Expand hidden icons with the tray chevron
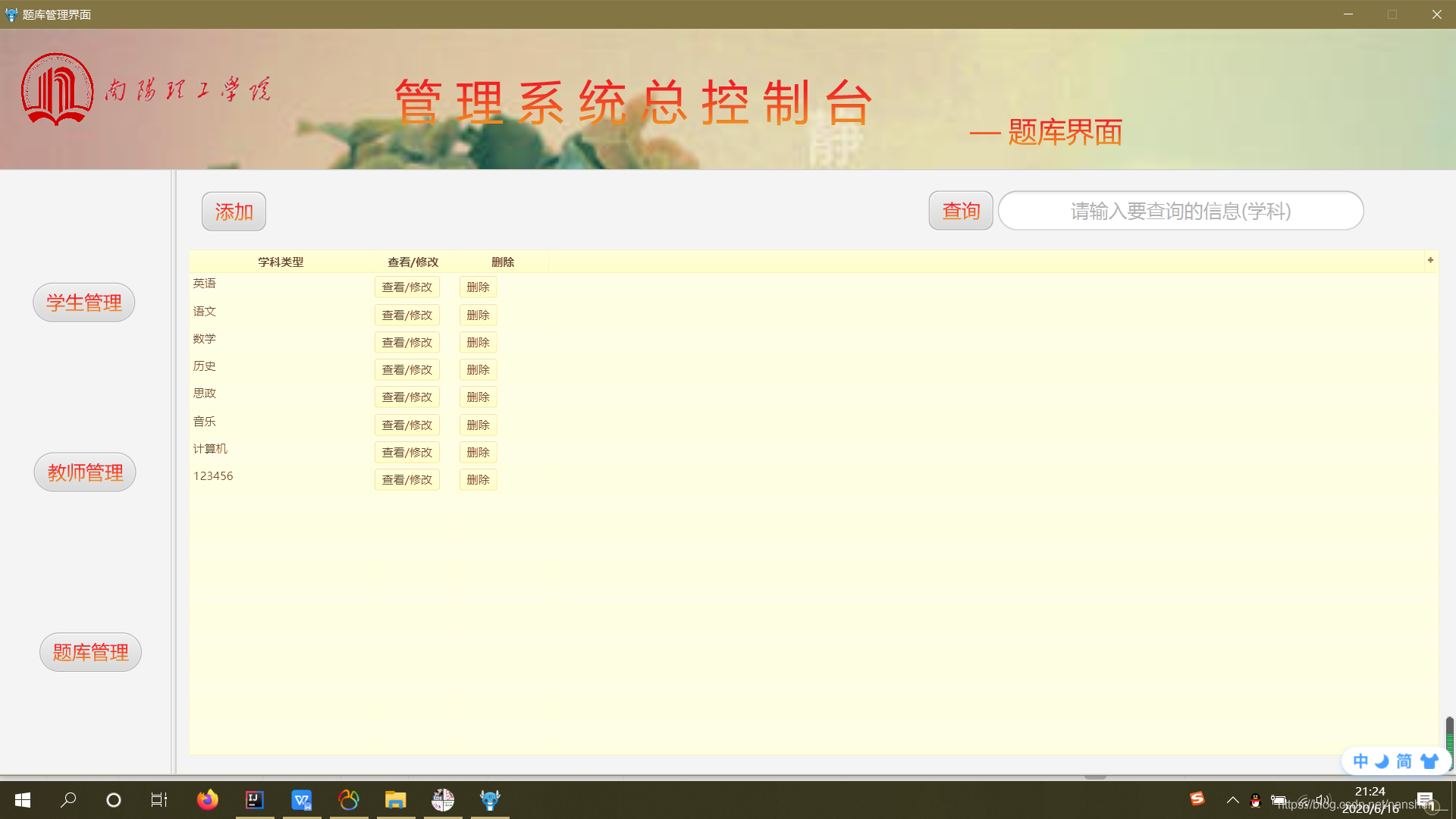The image size is (1456, 819). (1233, 799)
